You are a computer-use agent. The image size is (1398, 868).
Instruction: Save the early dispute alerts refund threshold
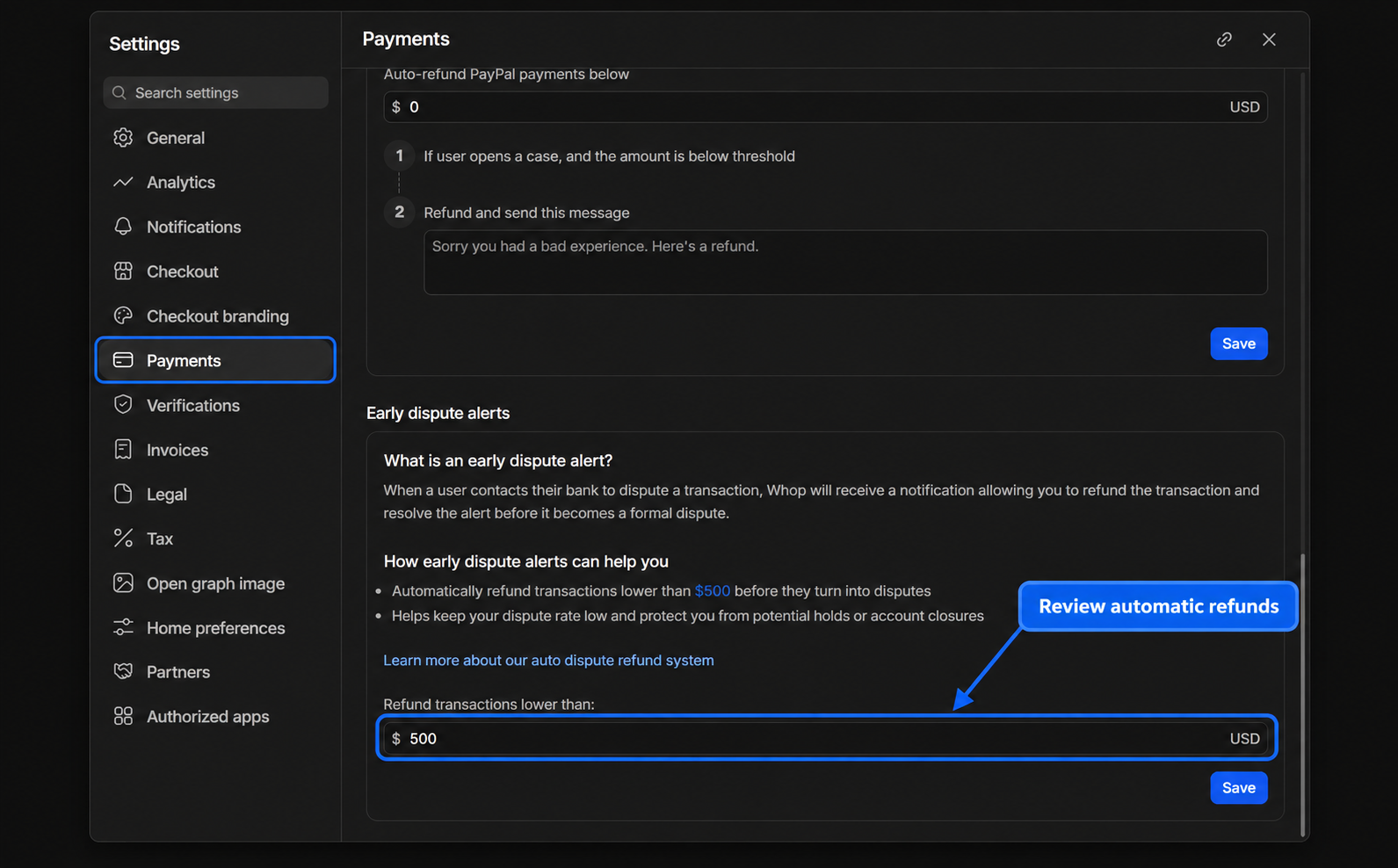[1238, 788]
